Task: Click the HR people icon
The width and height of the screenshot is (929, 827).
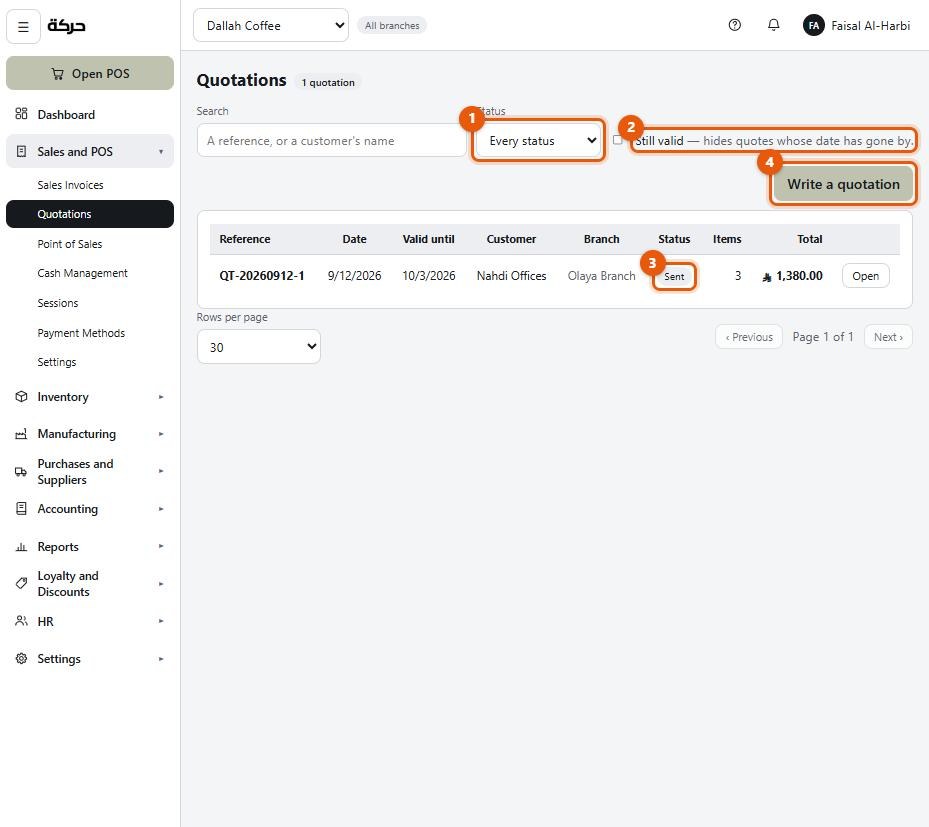Action: tap(21, 621)
